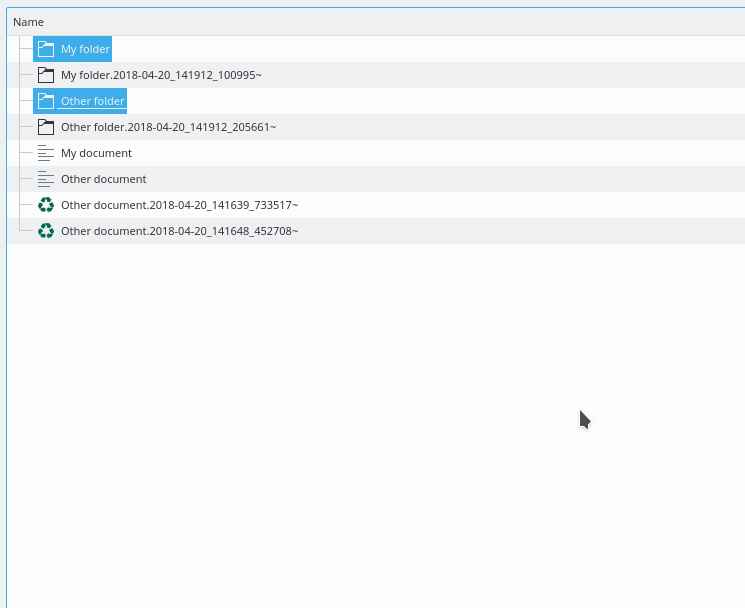Click the recycle icon of Other document.2018-04-20_141648_452708~
The image size is (745, 608).
click(46, 231)
